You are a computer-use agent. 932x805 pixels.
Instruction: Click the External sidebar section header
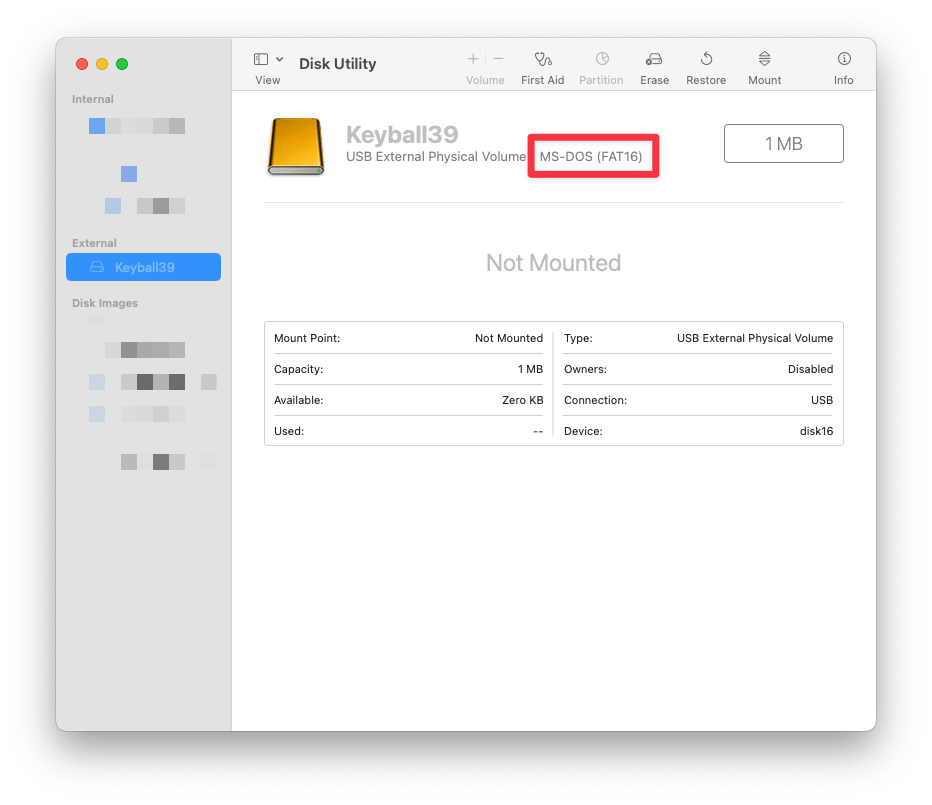94,243
